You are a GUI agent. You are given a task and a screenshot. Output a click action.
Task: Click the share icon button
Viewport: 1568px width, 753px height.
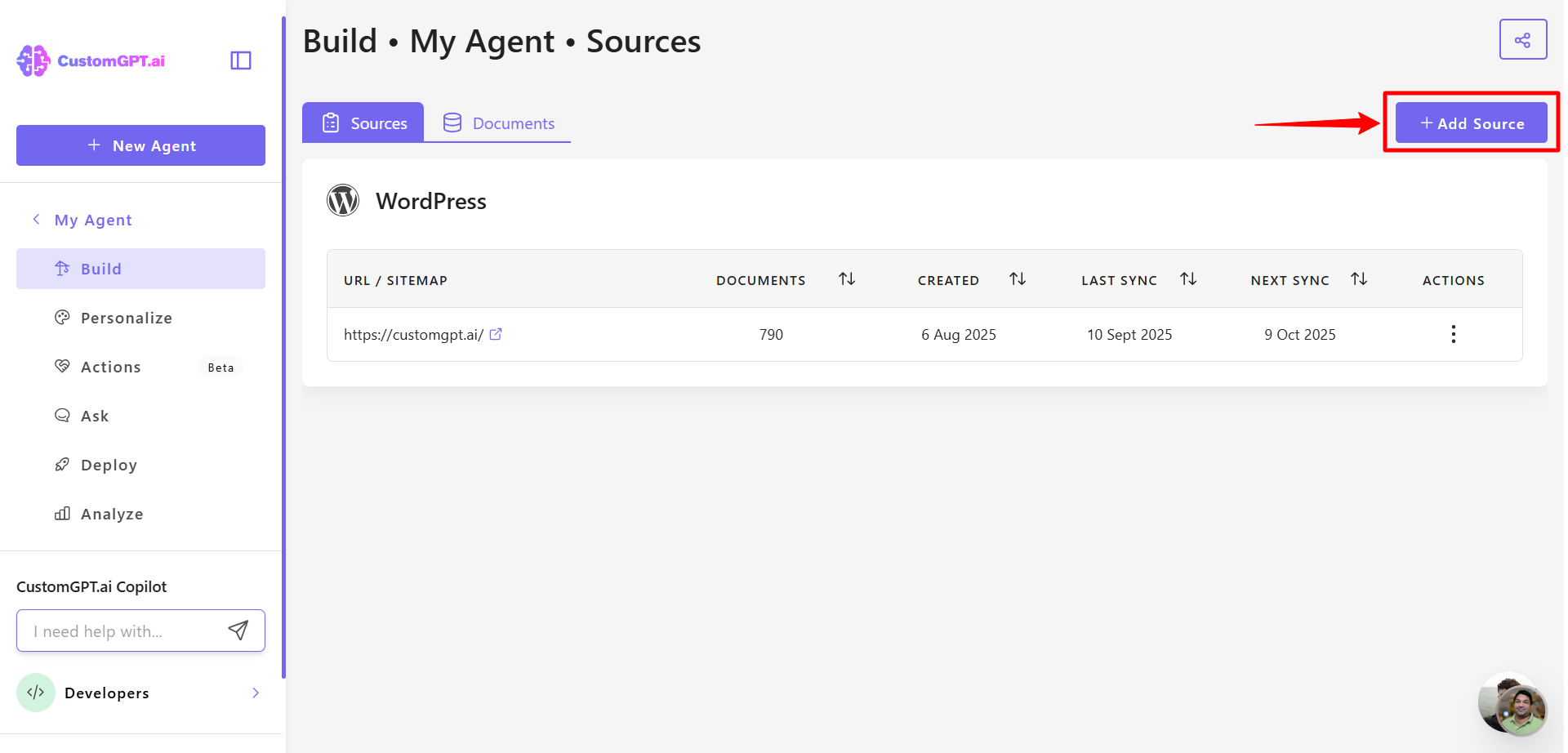click(x=1523, y=40)
